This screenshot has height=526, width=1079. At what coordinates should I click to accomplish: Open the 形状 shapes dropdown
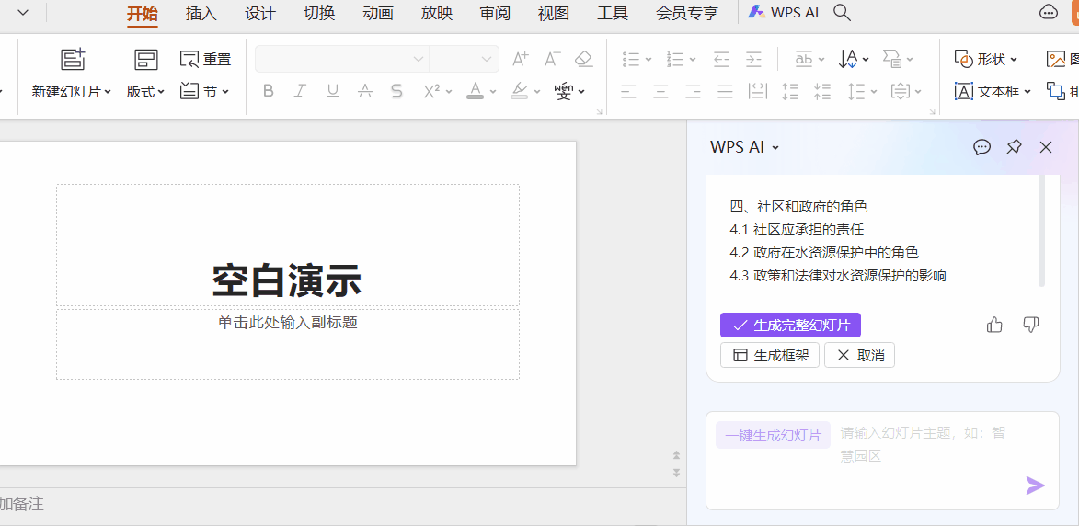point(986,59)
